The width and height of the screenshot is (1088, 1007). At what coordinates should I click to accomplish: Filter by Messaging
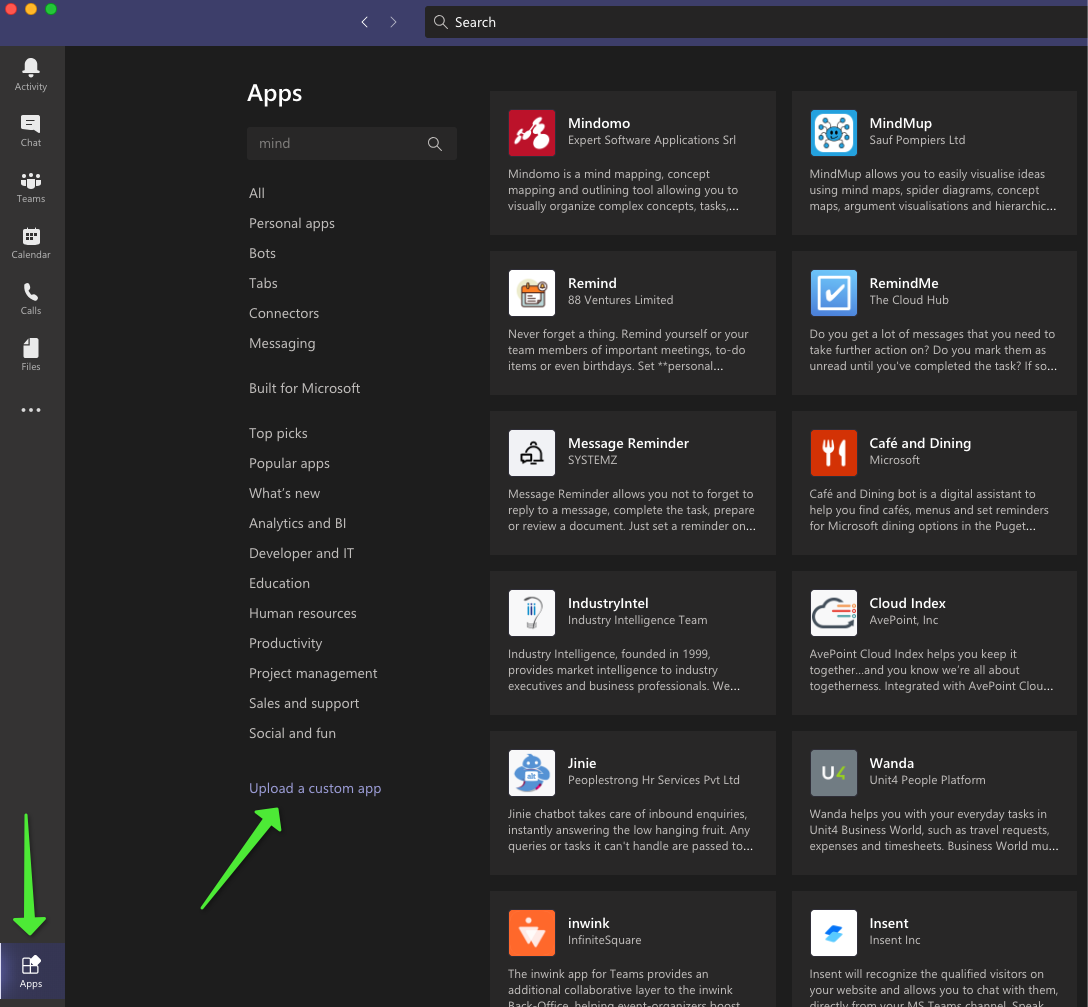pyautogui.click(x=282, y=344)
